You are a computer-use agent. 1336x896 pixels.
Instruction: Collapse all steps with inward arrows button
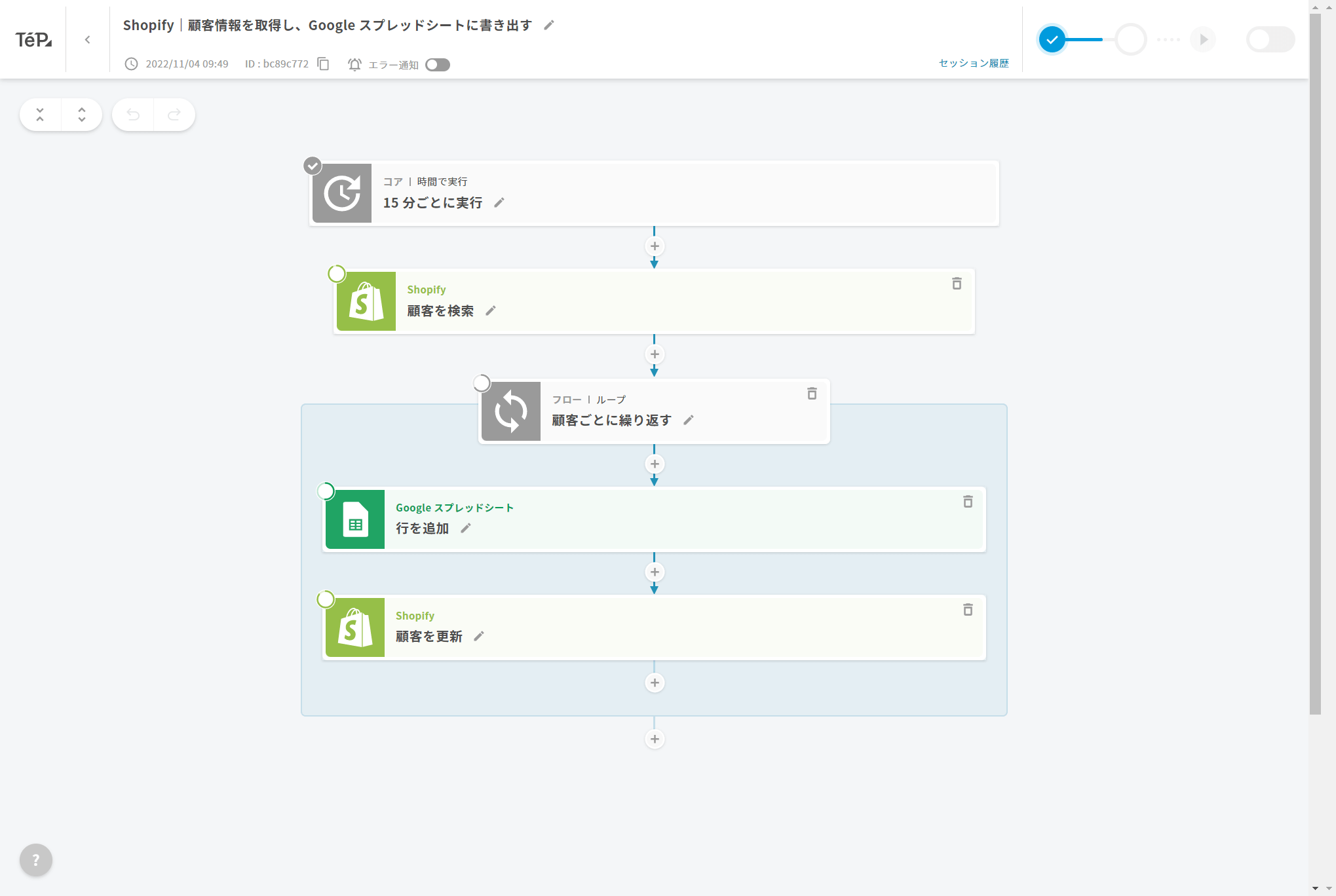click(x=40, y=115)
